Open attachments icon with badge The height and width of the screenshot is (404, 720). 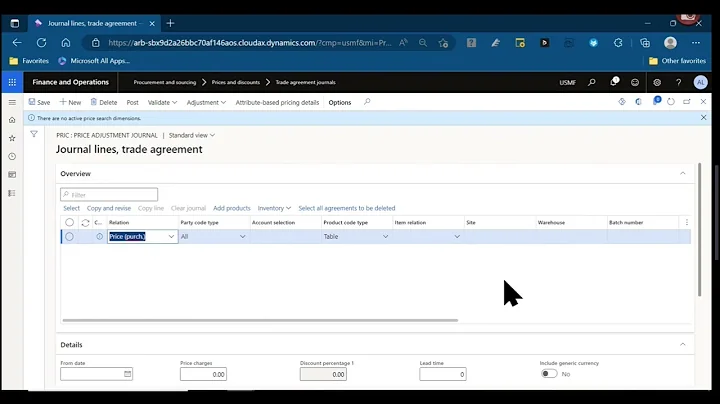(656, 101)
